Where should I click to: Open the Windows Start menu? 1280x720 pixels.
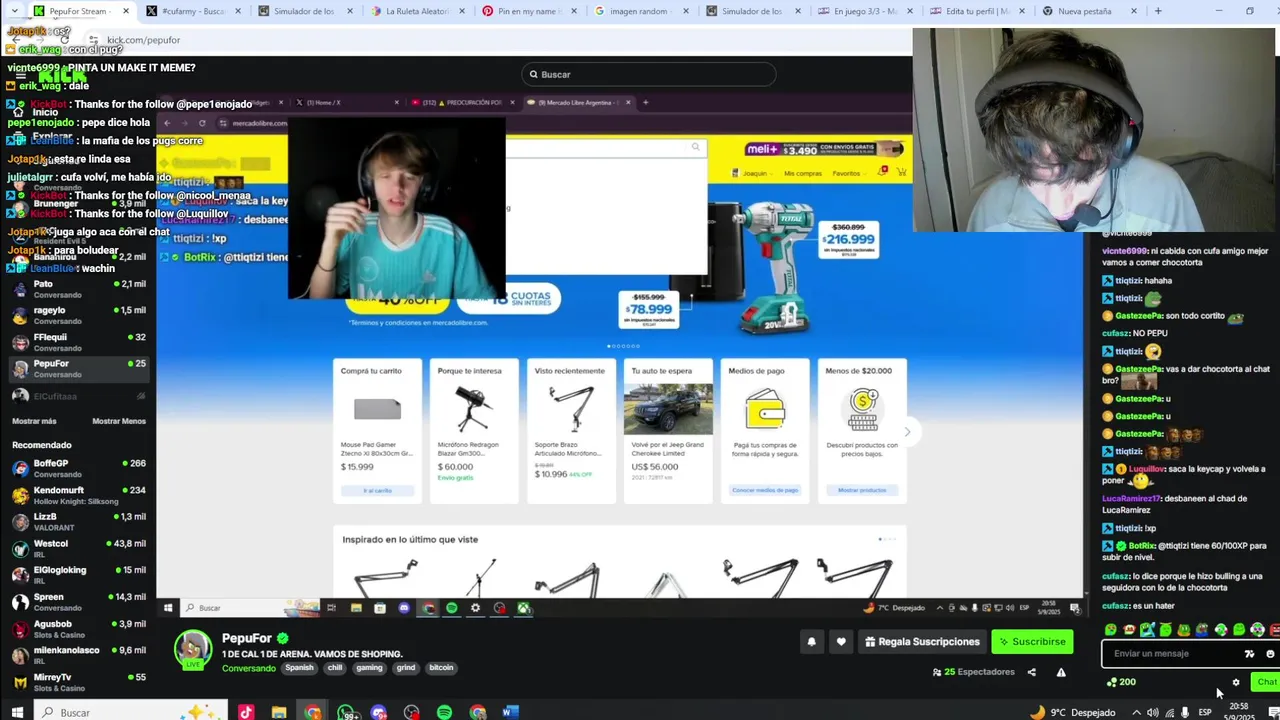point(17,712)
